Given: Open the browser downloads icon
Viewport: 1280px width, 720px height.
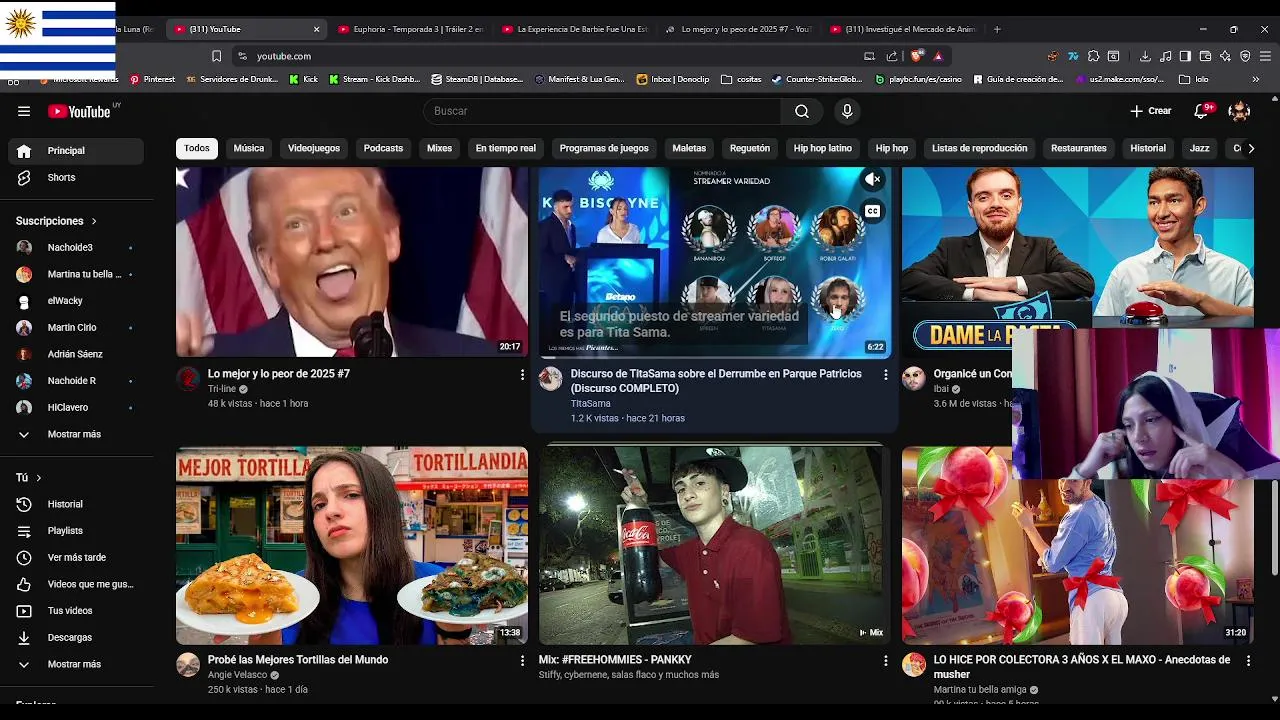Looking at the screenshot, I should pos(1145,56).
